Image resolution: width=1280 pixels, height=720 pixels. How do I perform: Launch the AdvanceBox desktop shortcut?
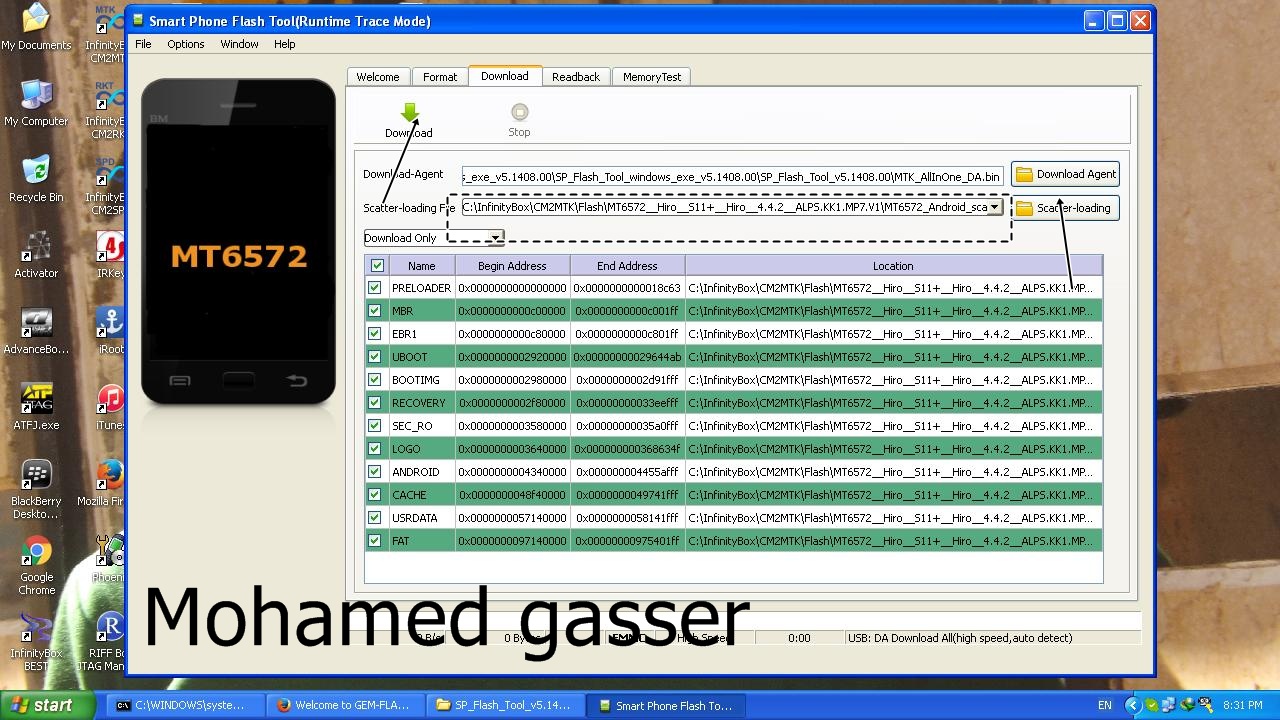coord(36,331)
